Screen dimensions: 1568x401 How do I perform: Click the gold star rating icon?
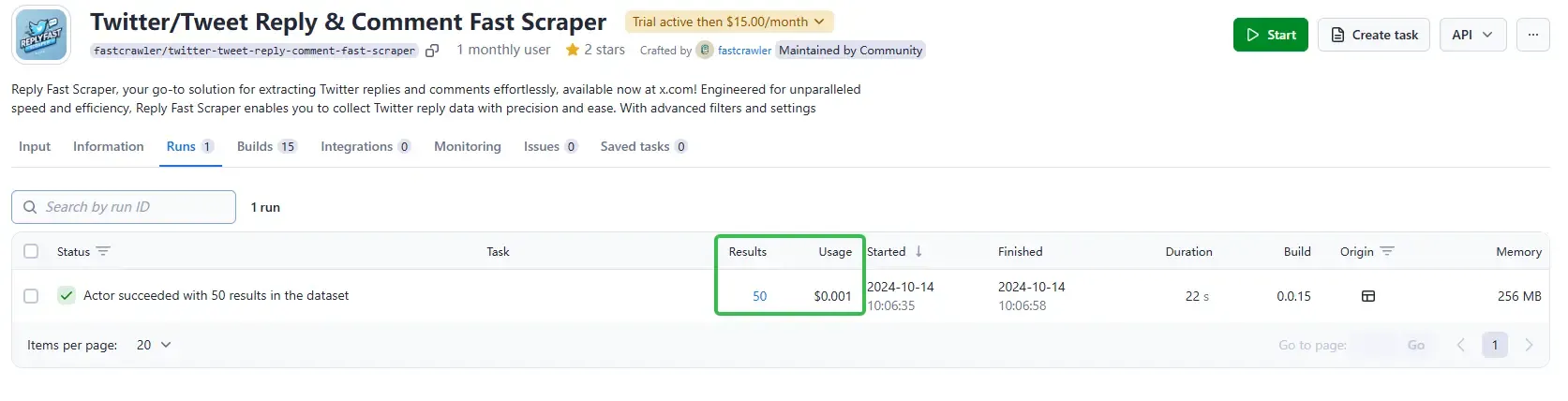[x=573, y=50]
